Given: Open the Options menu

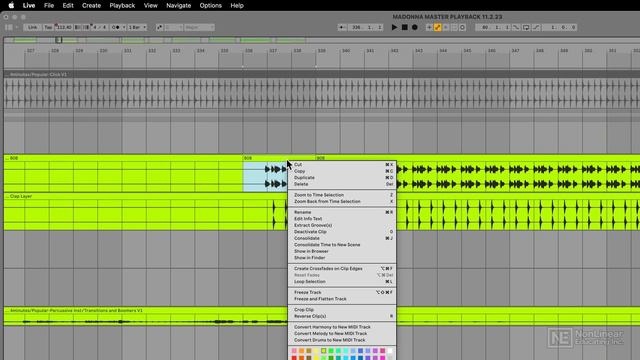Looking at the screenshot, I should 211,5.
